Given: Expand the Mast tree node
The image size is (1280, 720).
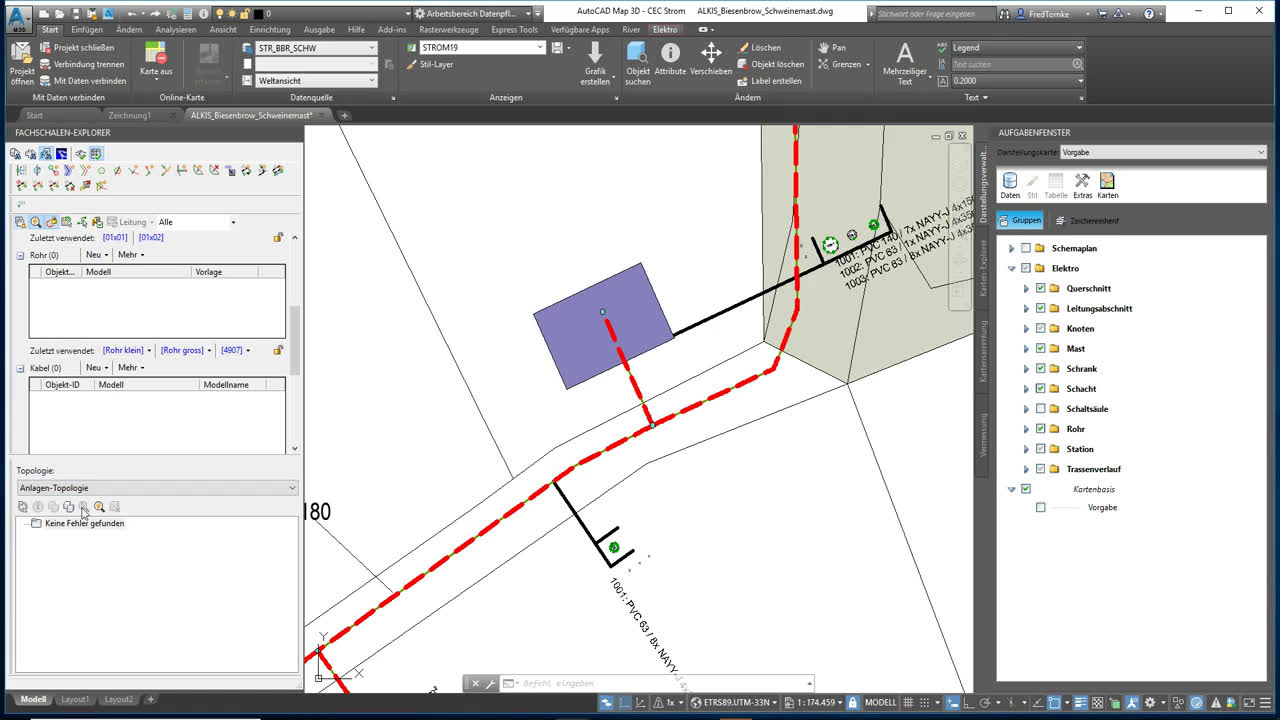Looking at the screenshot, I should click(x=1026, y=348).
